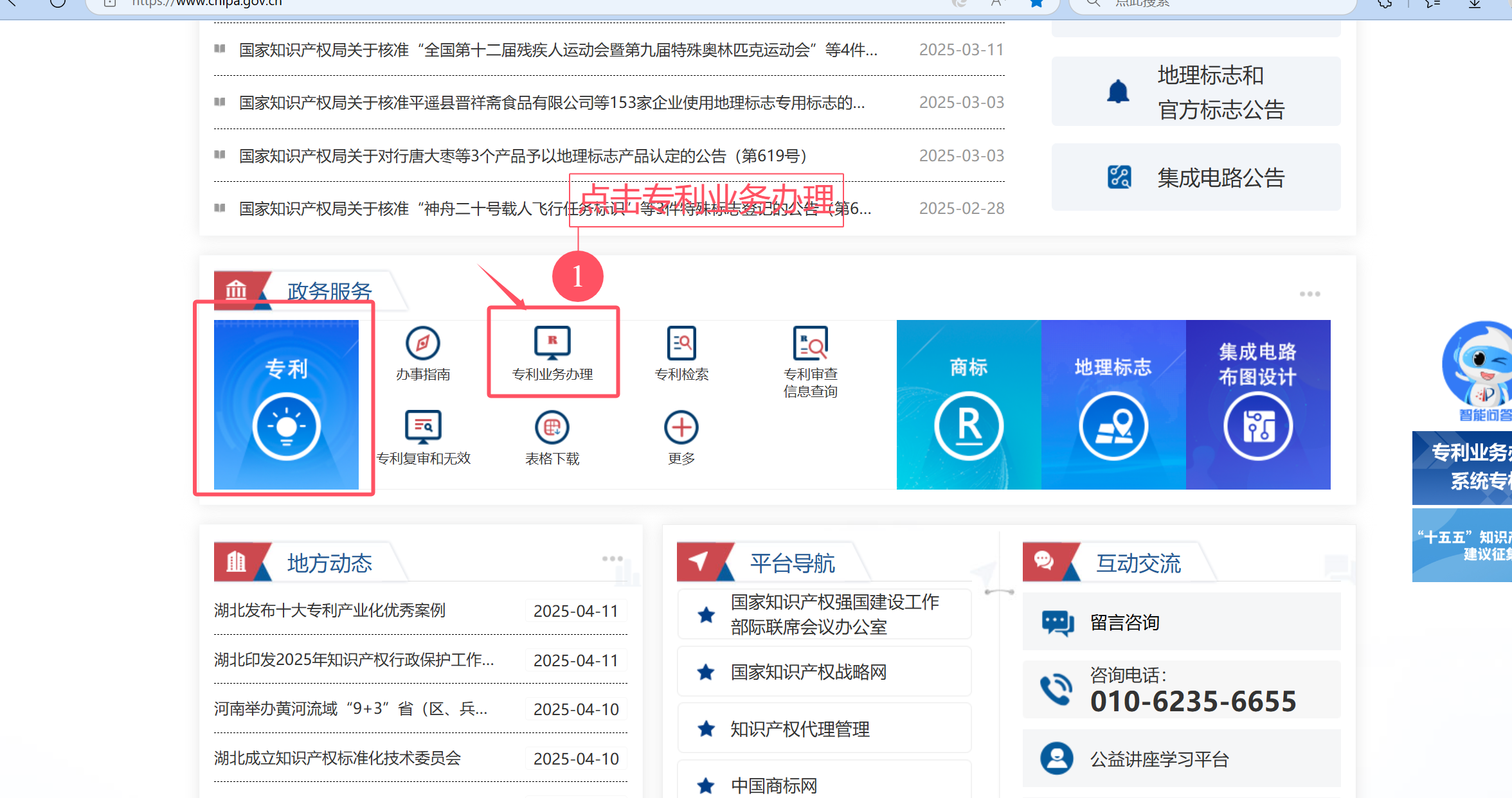Open 国家知识产权战略网 platform link
The image size is (1512, 798).
(808, 672)
